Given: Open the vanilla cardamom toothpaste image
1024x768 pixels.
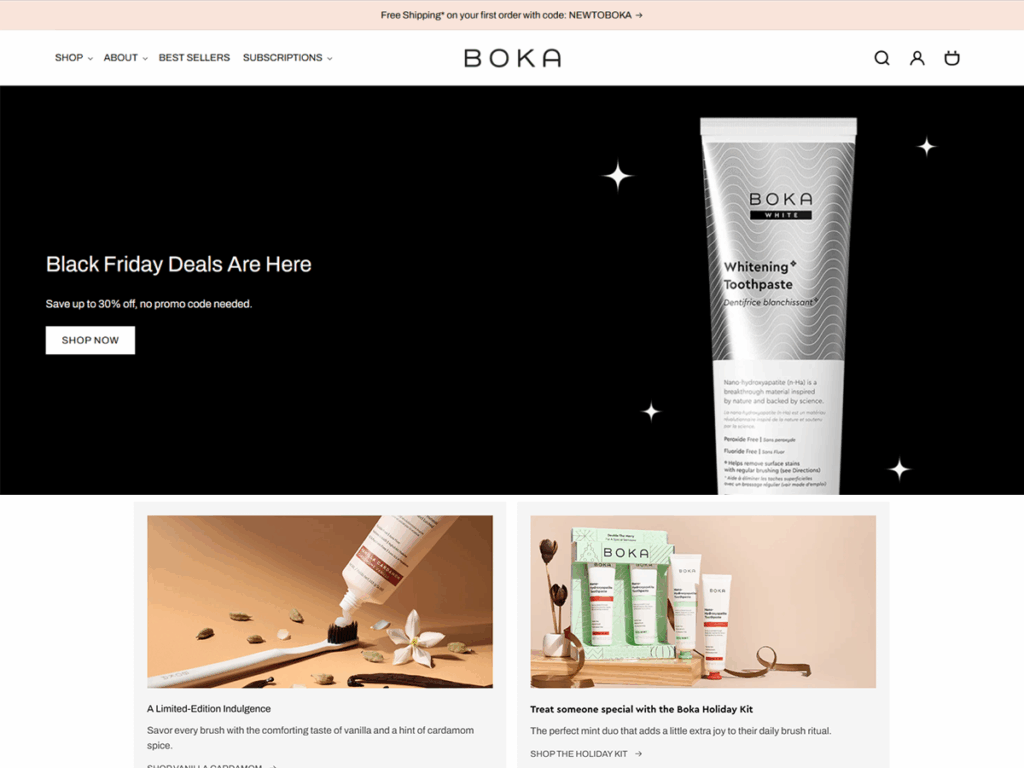Looking at the screenshot, I should click(320, 601).
